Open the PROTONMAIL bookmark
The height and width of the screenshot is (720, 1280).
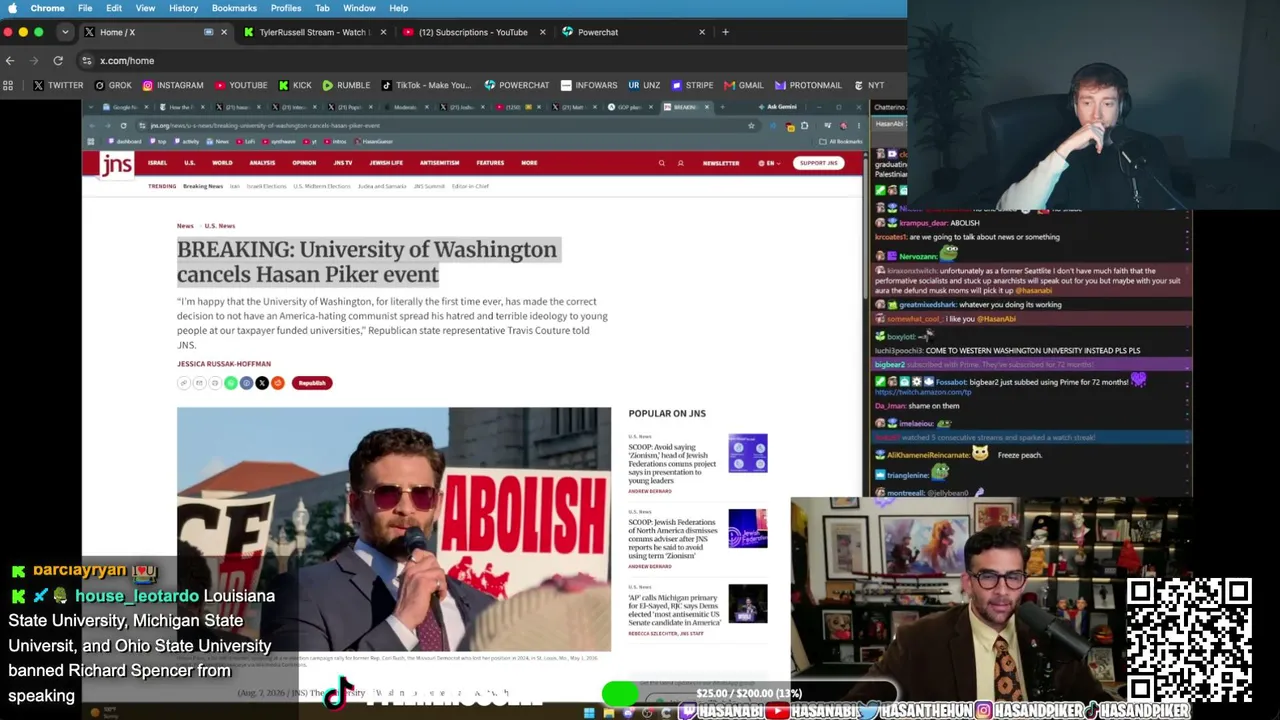pyautogui.click(x=807, y=85)
